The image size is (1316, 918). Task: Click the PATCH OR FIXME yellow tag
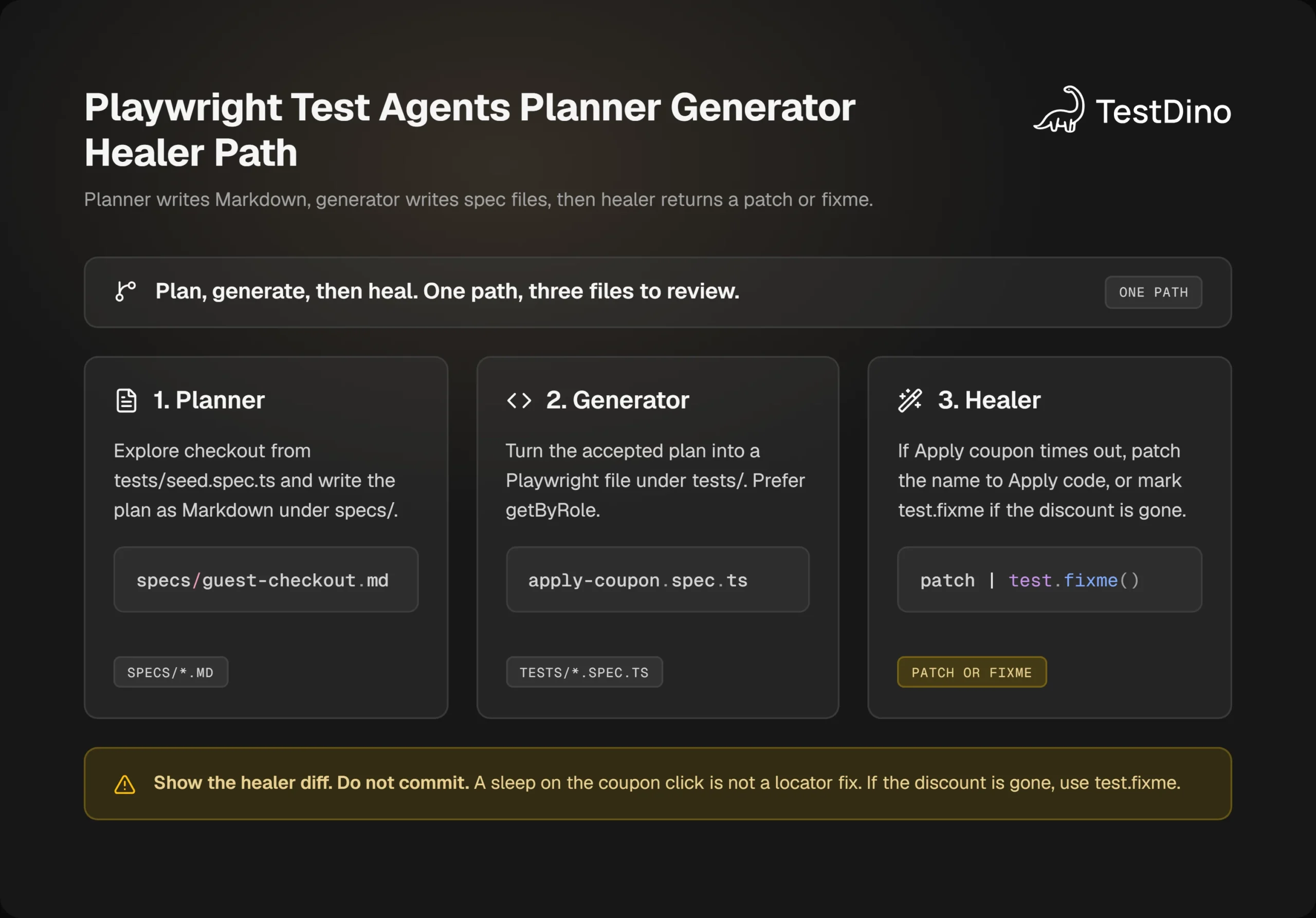point(972,672)
